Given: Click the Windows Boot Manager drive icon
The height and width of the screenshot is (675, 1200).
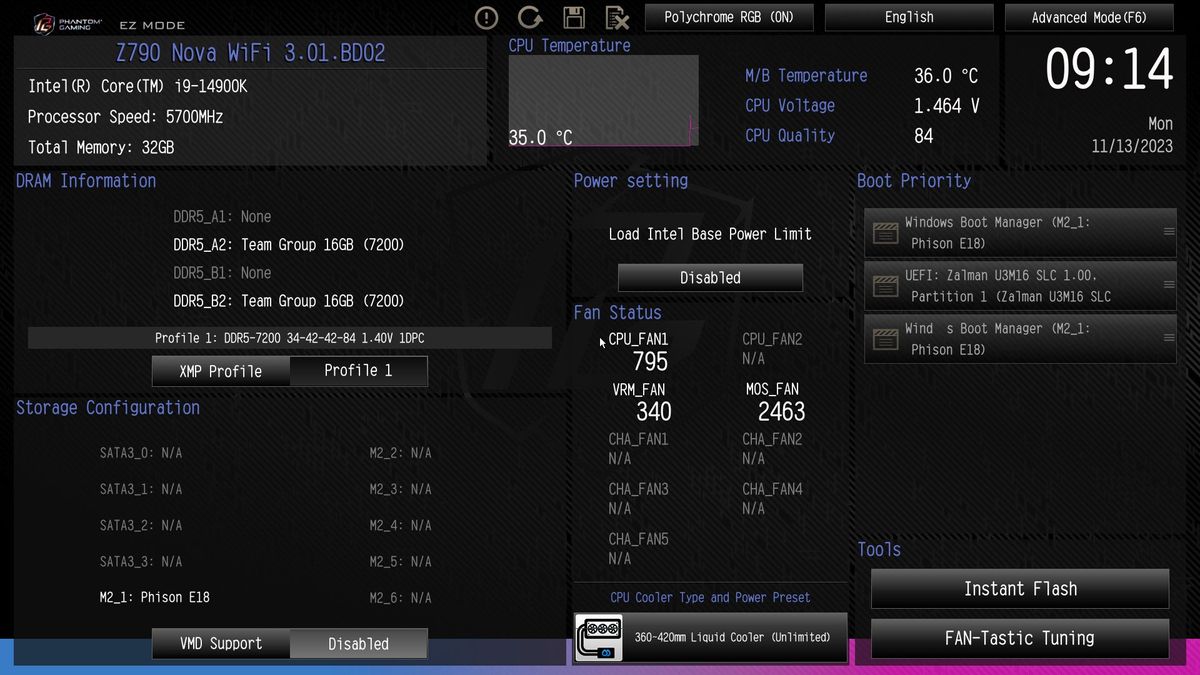Looking at the screenshot, I should (x=885, y=232).
